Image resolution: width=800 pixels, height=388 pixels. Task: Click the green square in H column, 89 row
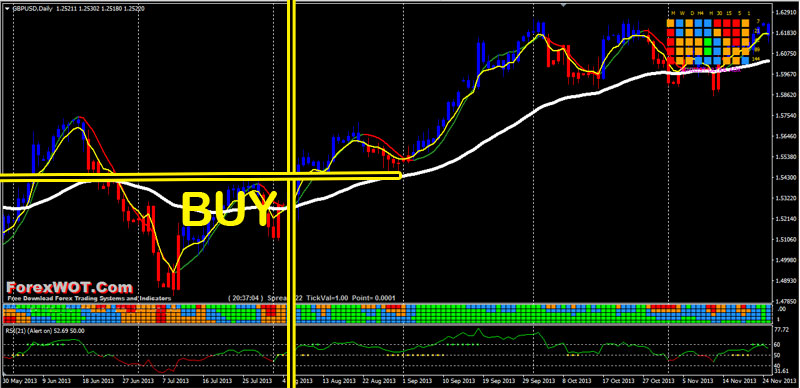[708, 51]
